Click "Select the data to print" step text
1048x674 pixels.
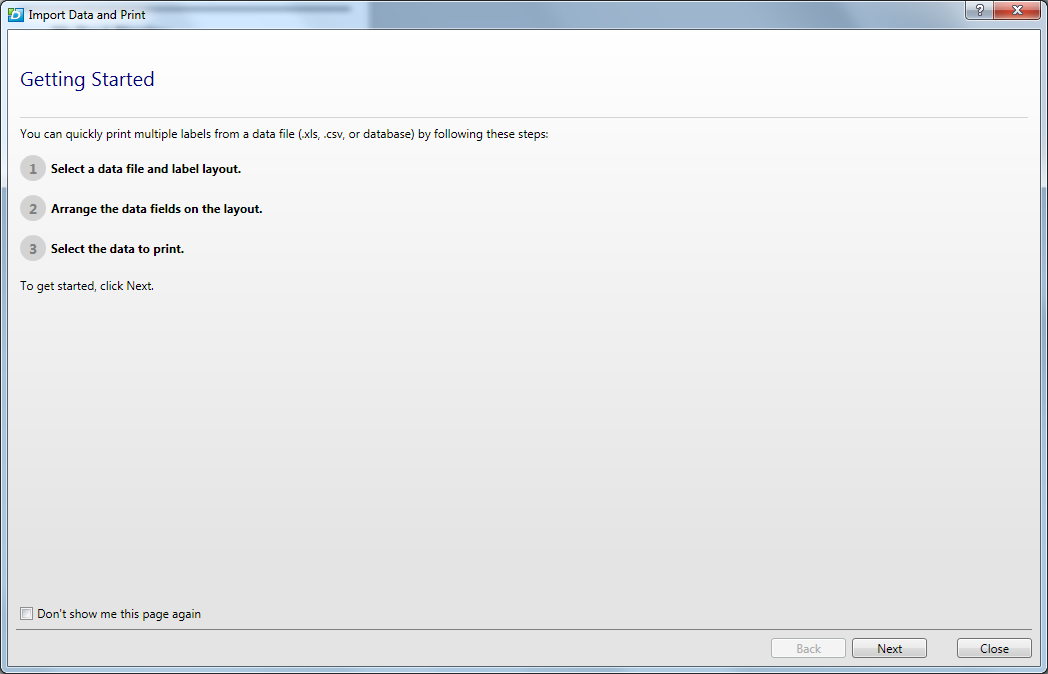pyautogui.click(x=117, y=249)
